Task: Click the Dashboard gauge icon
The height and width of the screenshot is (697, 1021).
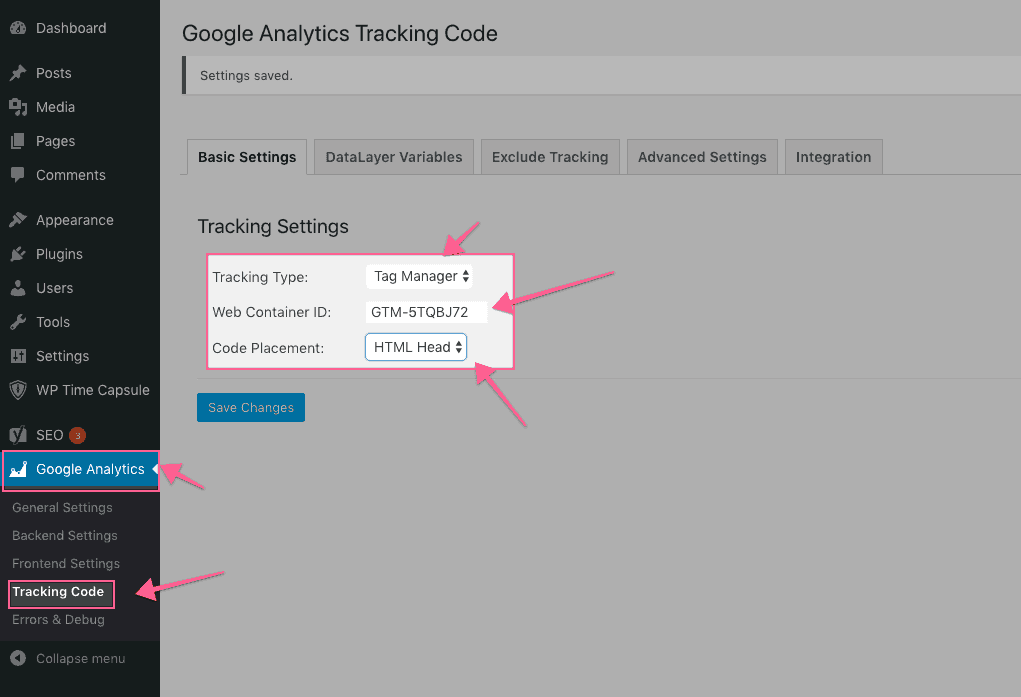Action: pos(18,28)
